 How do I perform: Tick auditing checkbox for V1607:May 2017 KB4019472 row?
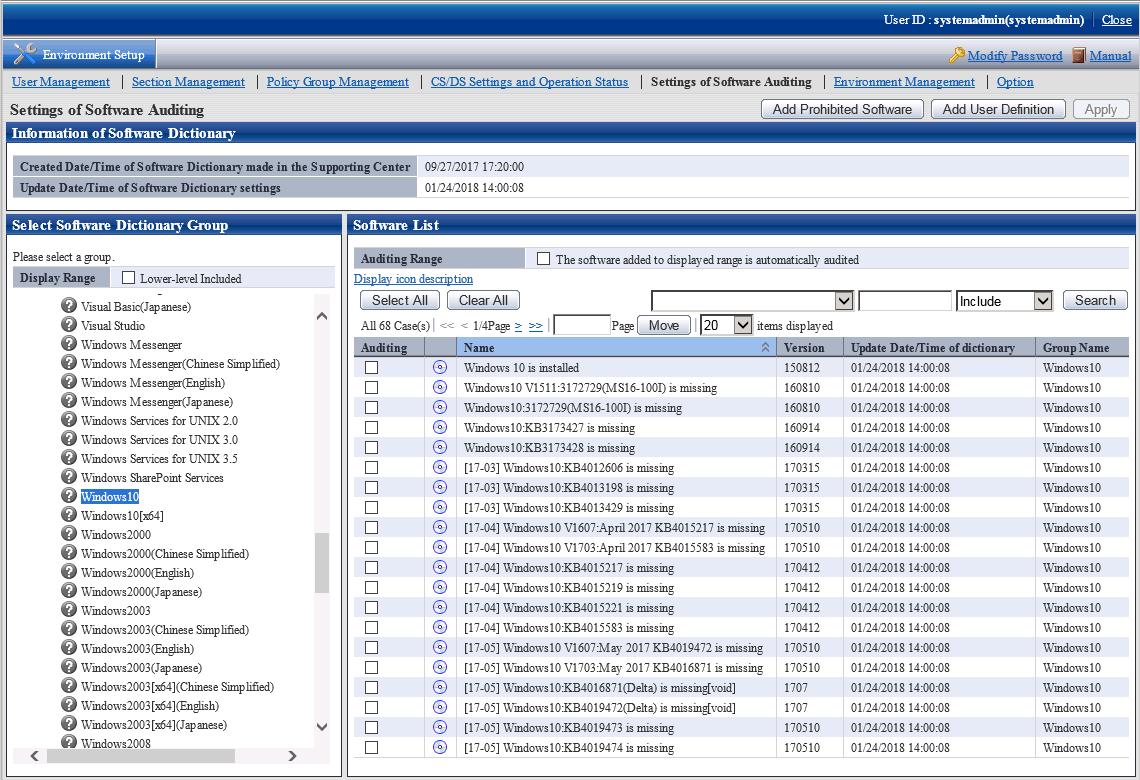[x=372, y=648]
